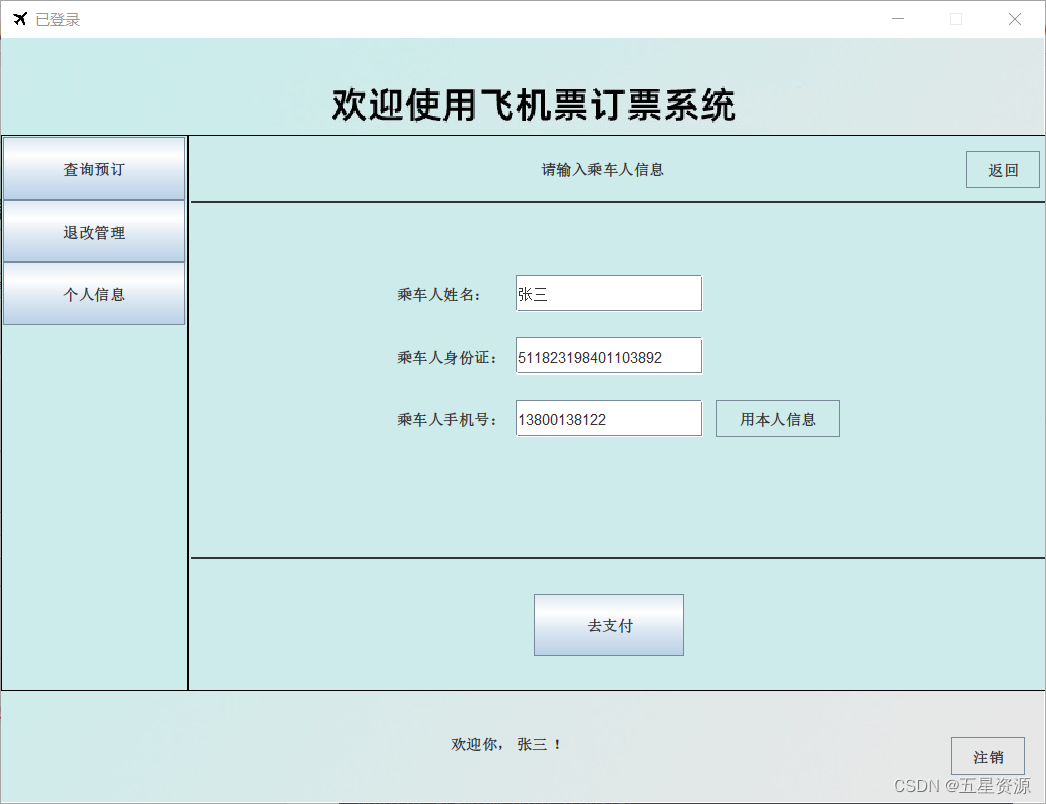Click the 去支付 button

click(608, 625)
